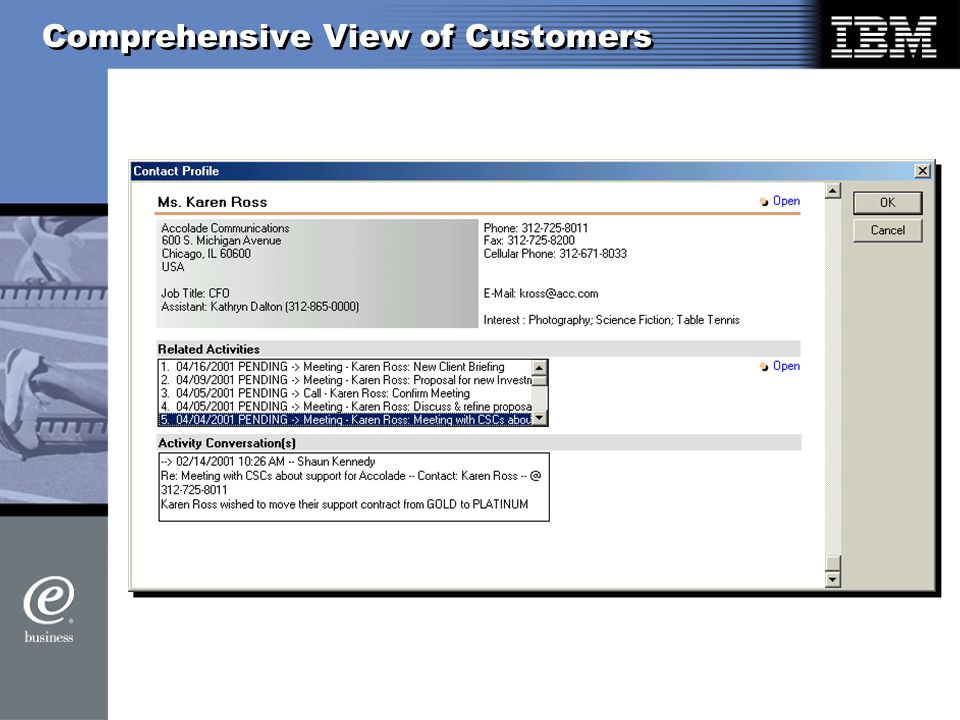Click Chicago, IL 60600 address line

pos(206,253)
